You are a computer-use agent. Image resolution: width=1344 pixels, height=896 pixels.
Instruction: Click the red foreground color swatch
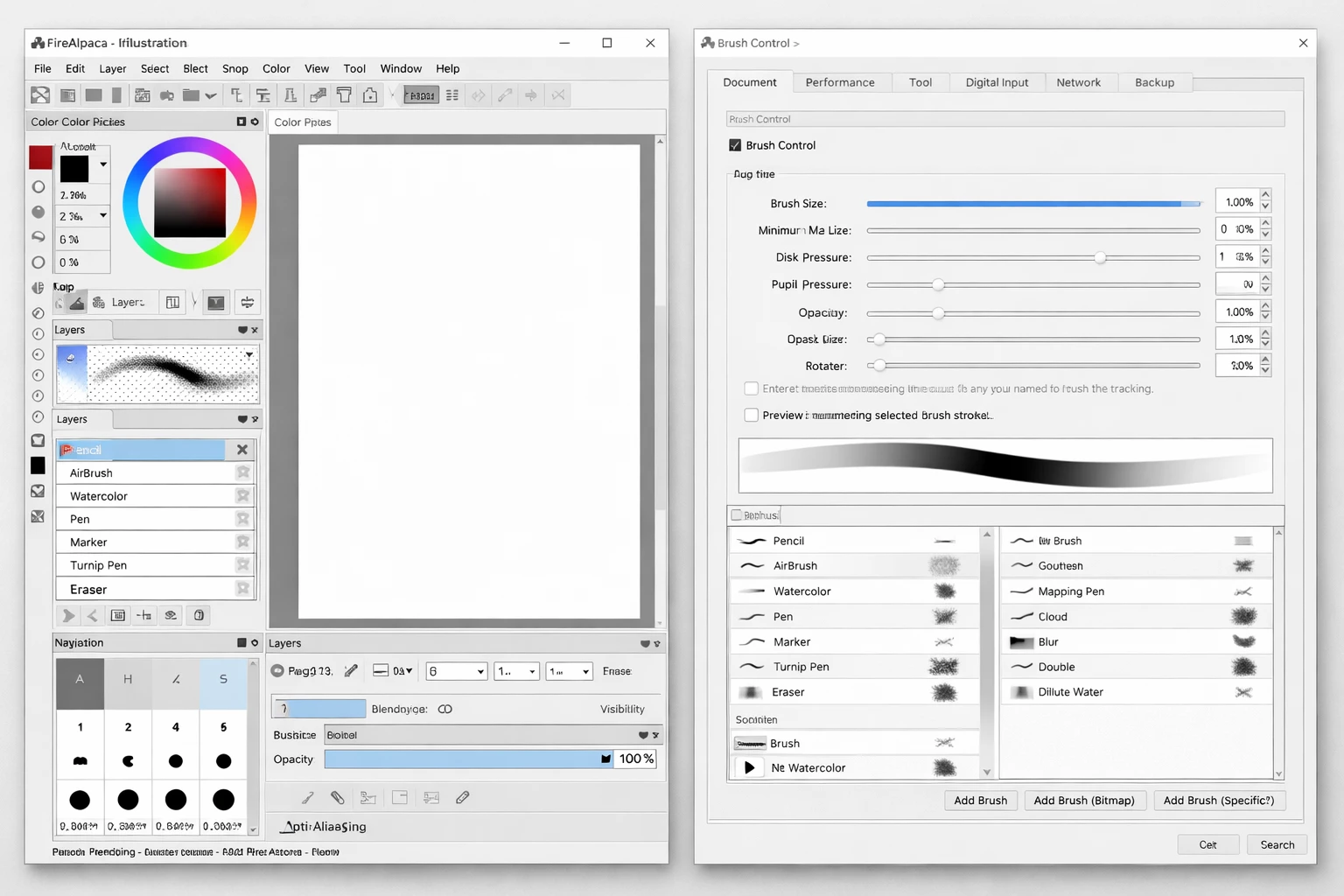40,157
